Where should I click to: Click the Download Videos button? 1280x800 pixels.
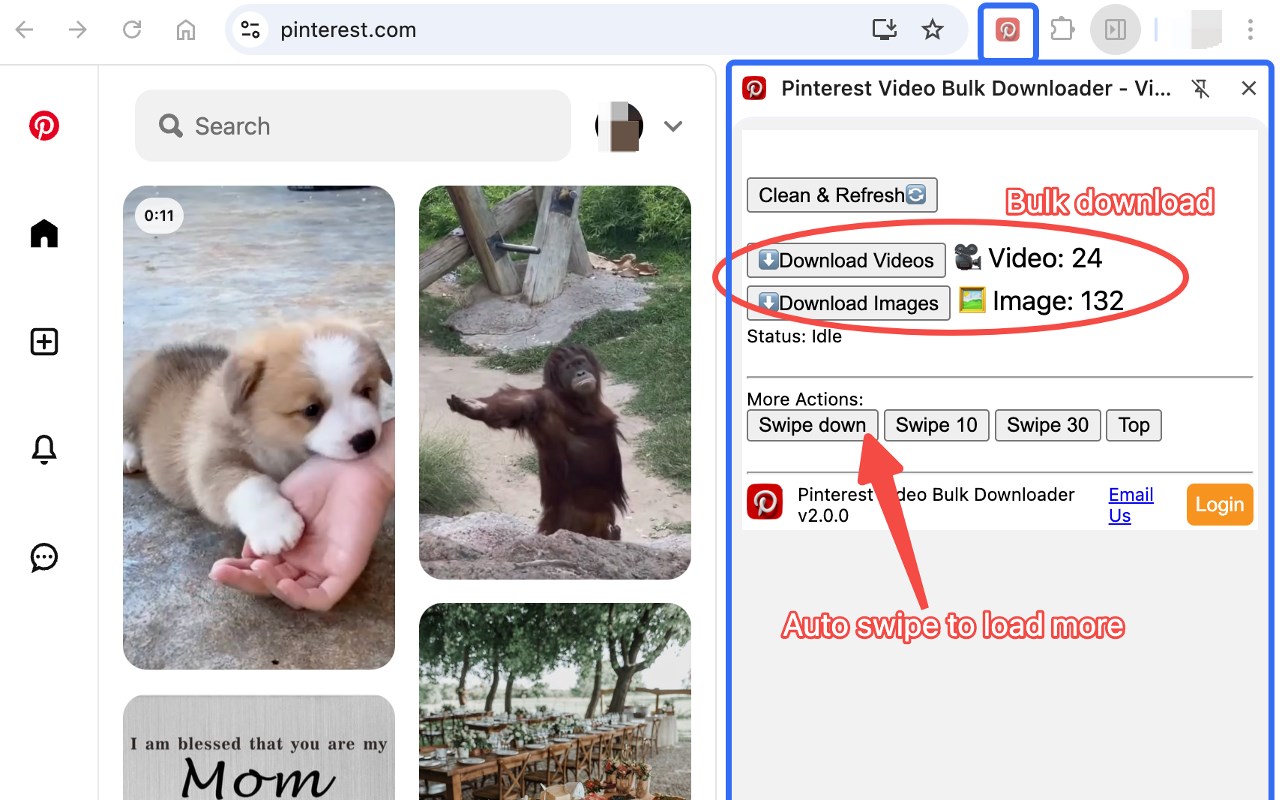[846, 260]
